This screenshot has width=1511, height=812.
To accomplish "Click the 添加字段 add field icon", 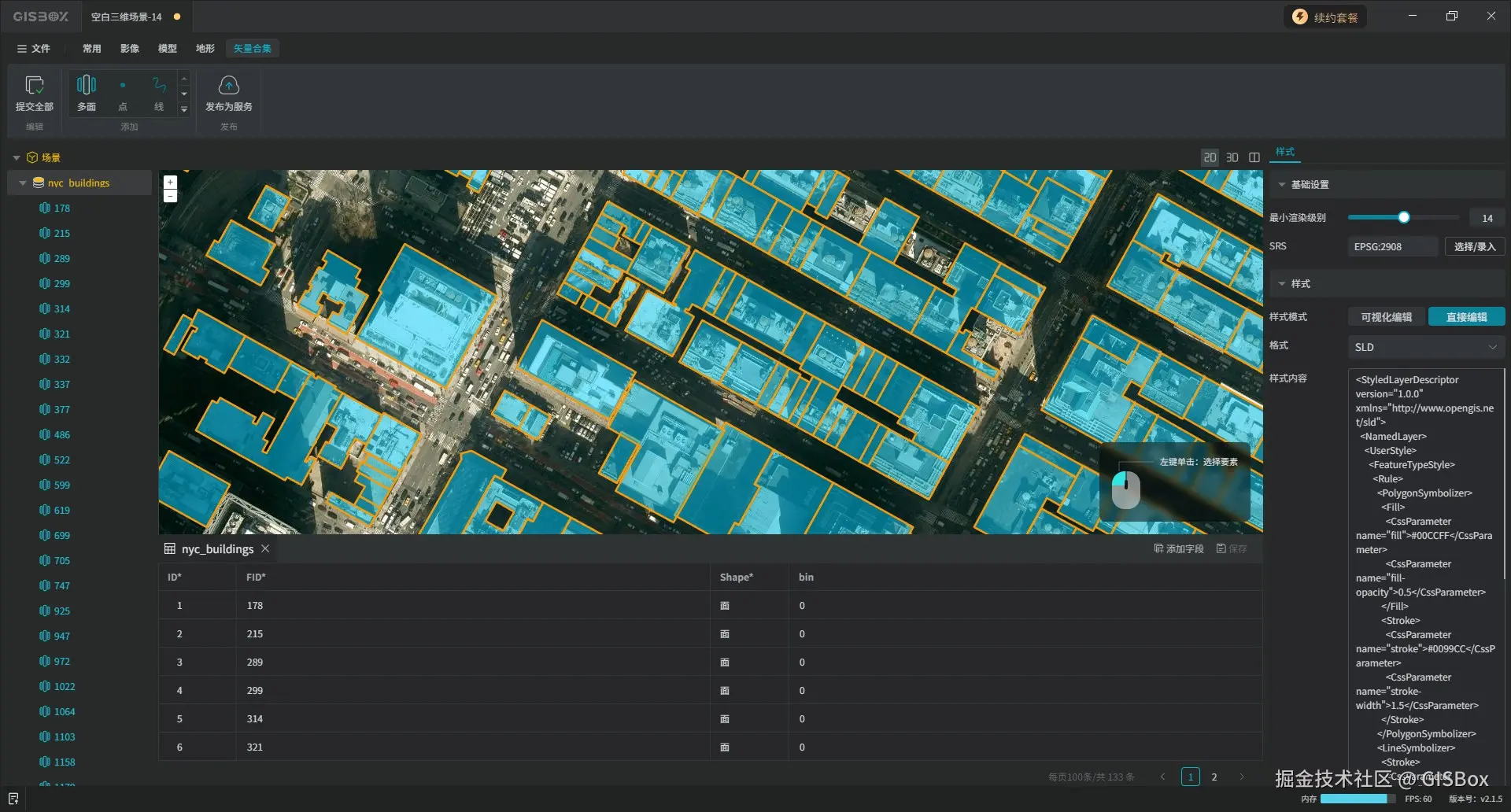I will [1158, 548].
